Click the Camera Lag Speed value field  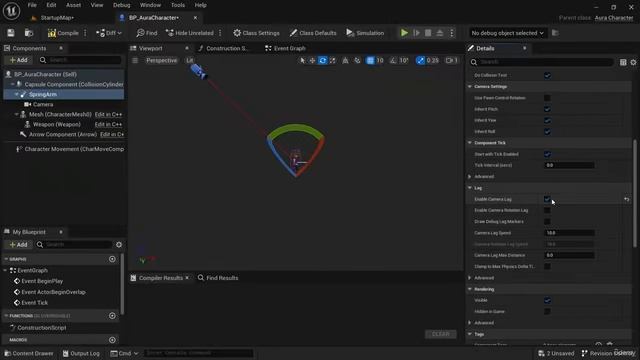click(x=569, y=233)
